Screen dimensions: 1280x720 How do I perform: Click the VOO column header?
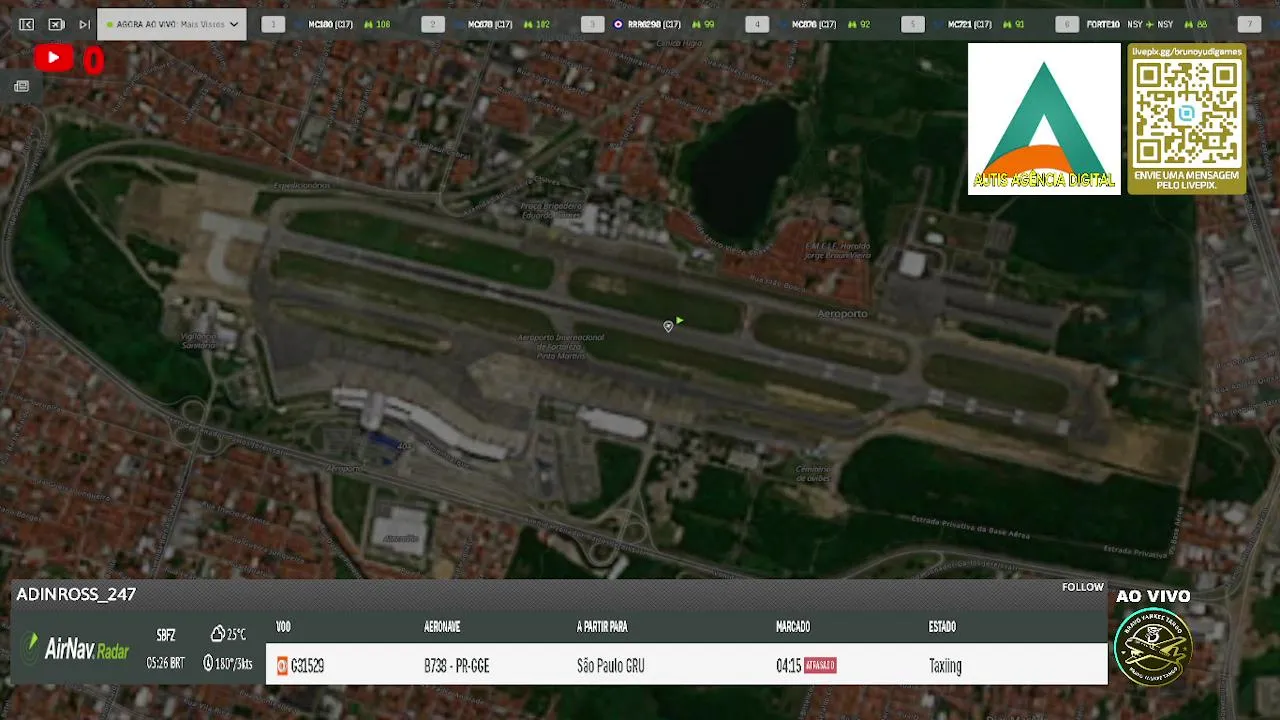[x=283, y=627]
